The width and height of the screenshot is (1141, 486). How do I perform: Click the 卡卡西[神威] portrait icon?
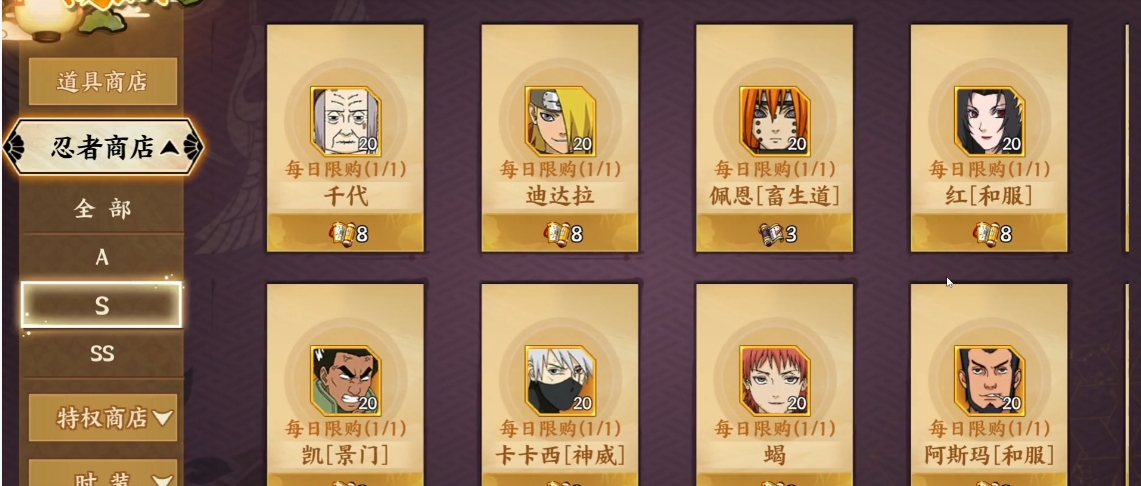point(560,380)
